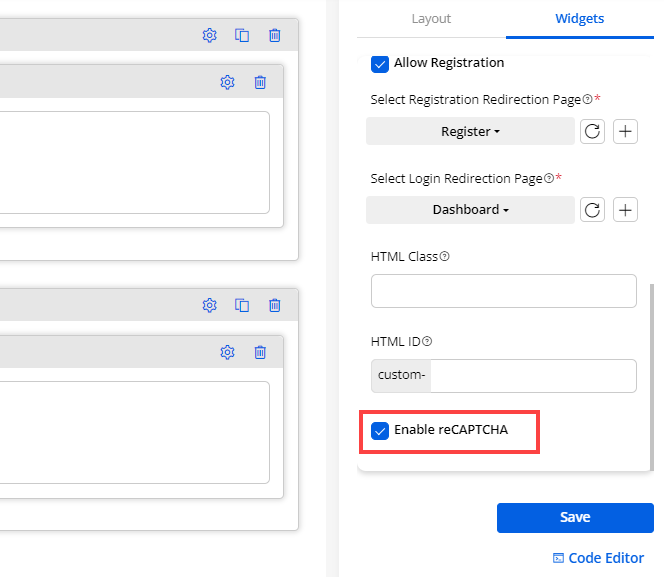Click into the HTML ID input after custom-
The height and width of the screenshot is (577, 664).
click(x=532, y=376)
